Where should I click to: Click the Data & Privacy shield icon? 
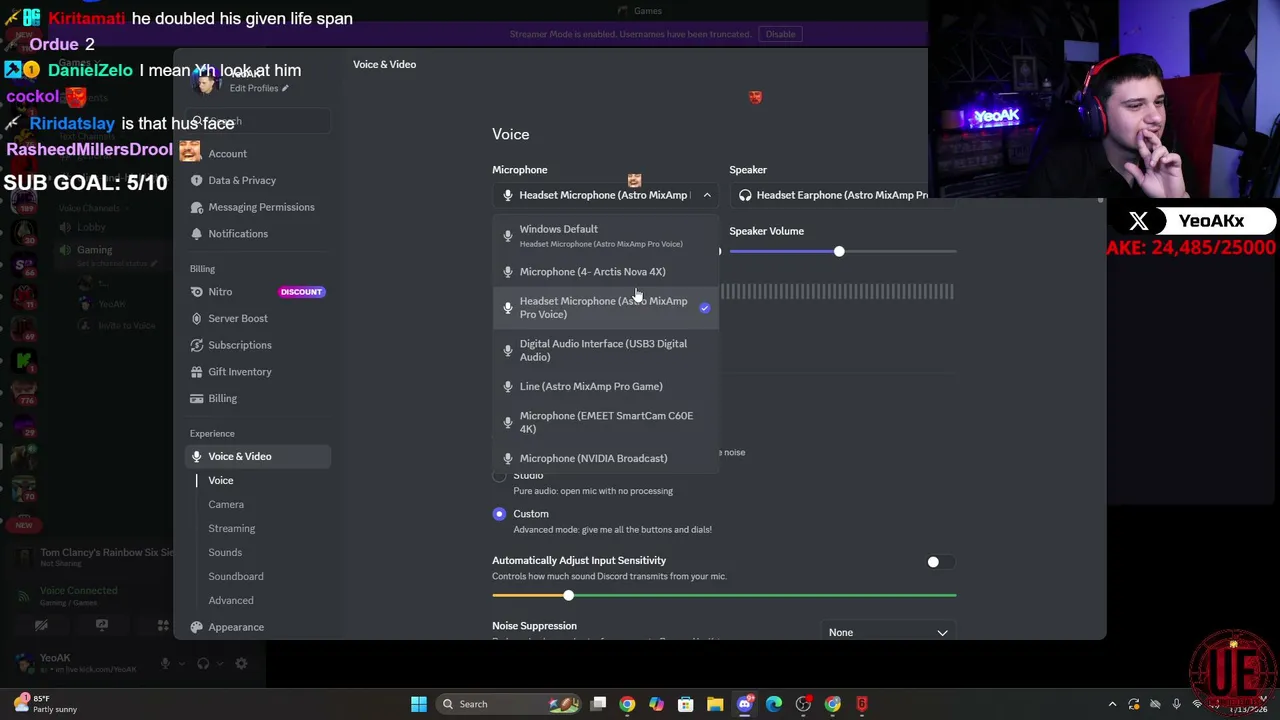pos(197,180)
